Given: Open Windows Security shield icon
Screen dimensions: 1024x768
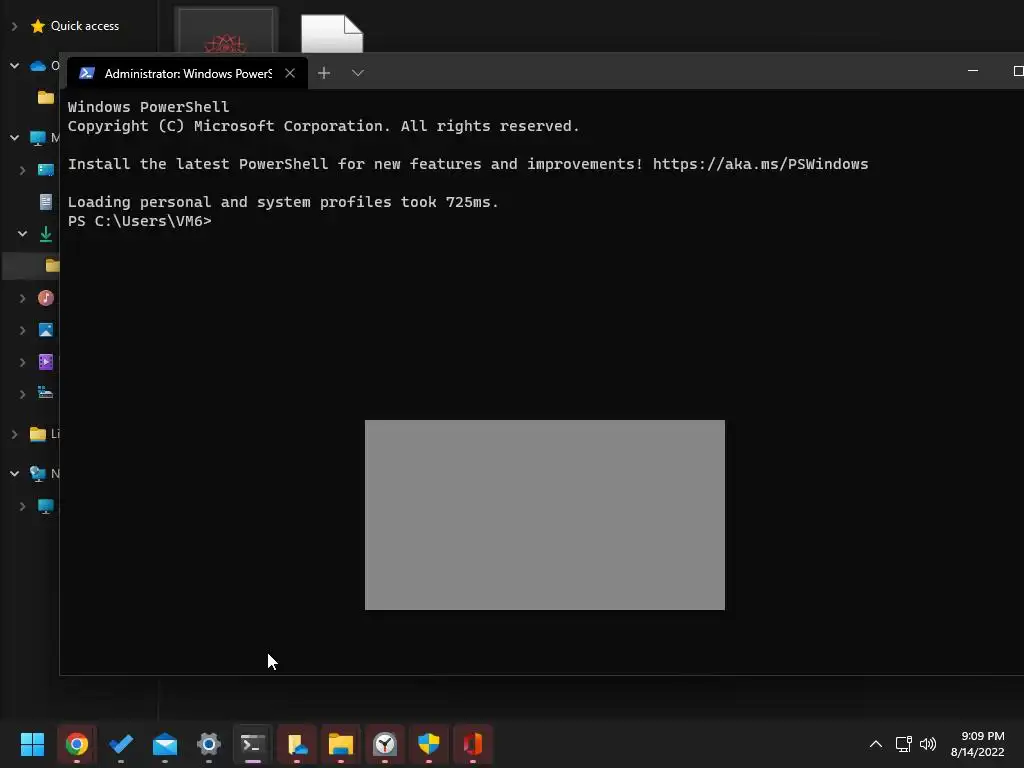Looking at the screenshot, I should click(x=429, y=744).
